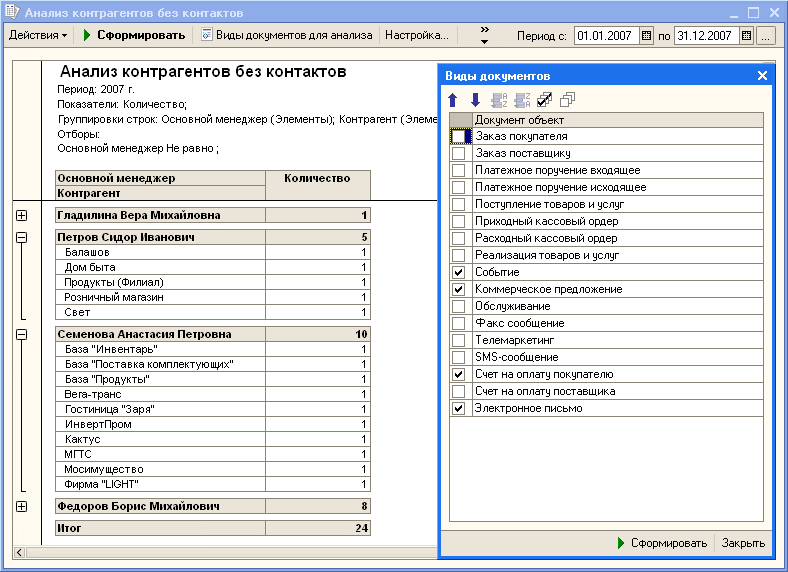The image size is (788, 572).
Task: Click the move up blue arrow icon
Action: 453,100
